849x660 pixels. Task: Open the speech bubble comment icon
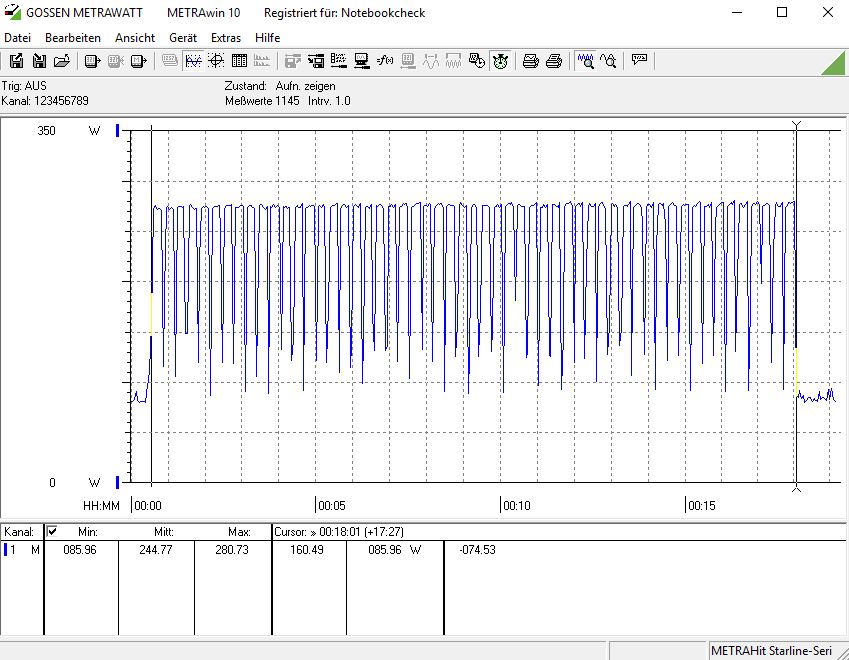(639, 61)
